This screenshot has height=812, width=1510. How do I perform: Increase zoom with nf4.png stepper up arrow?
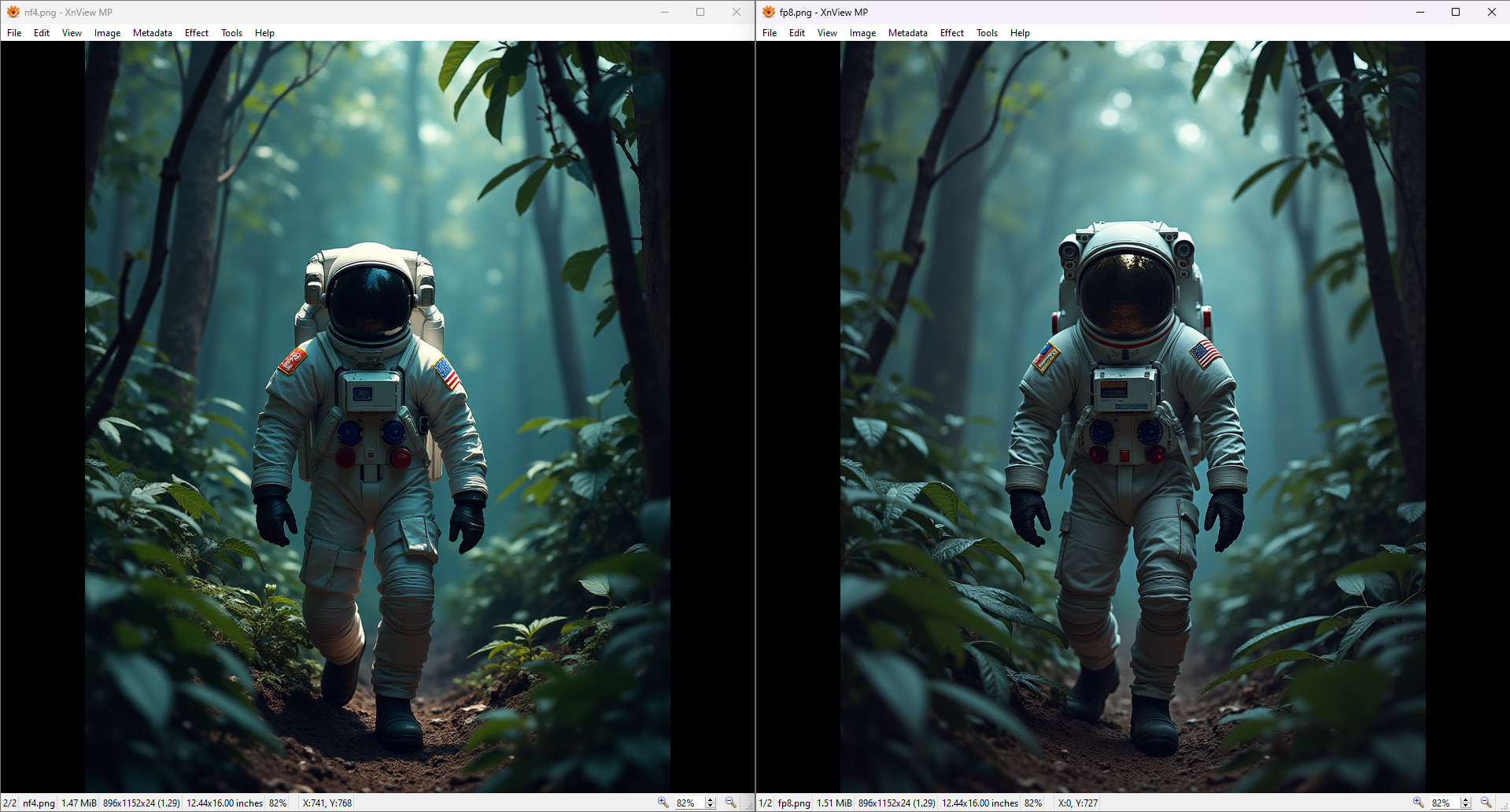711,799
